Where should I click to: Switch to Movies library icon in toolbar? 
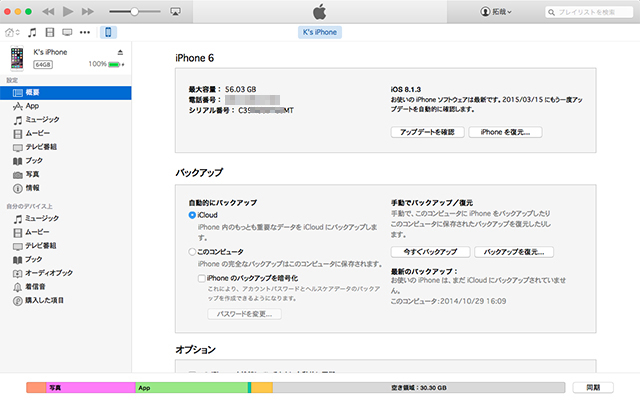pyautogui.click(x=50, y=32)
